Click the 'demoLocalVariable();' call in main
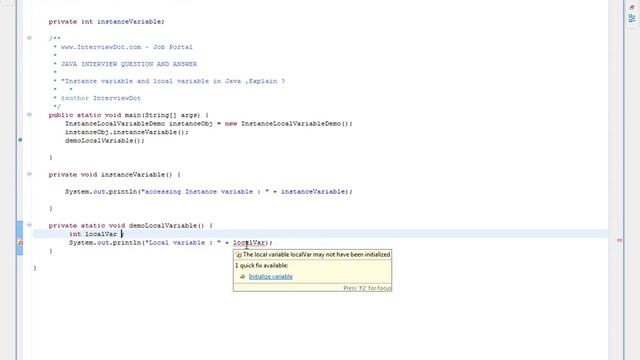The height and width of the screenshot is (360, 640). coord(104,141)
